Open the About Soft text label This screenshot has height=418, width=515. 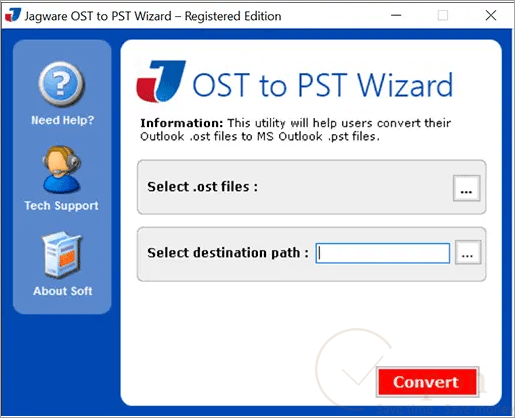tap(63, 291)
